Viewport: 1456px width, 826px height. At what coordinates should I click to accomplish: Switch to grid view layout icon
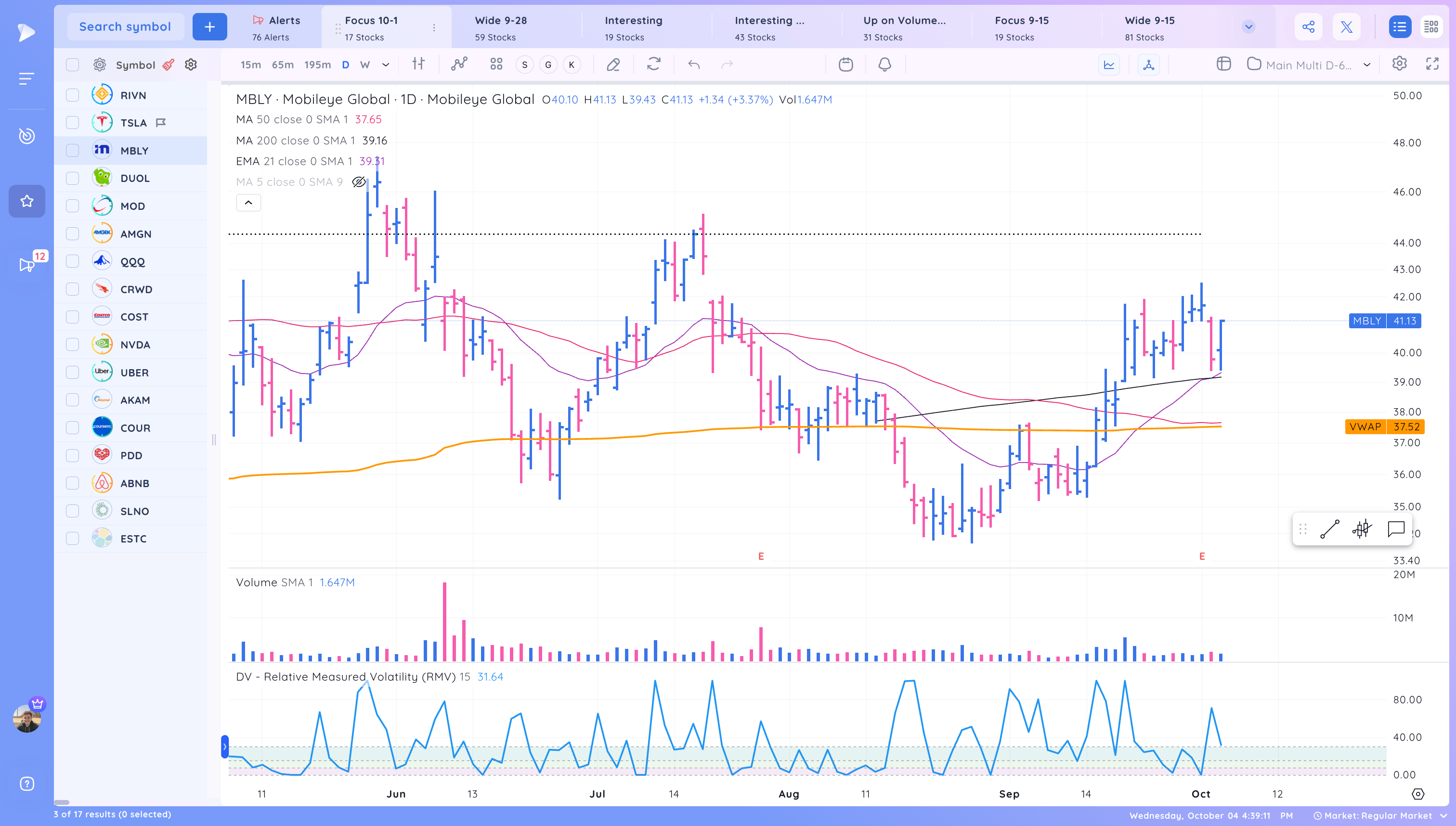(1431, 26)
